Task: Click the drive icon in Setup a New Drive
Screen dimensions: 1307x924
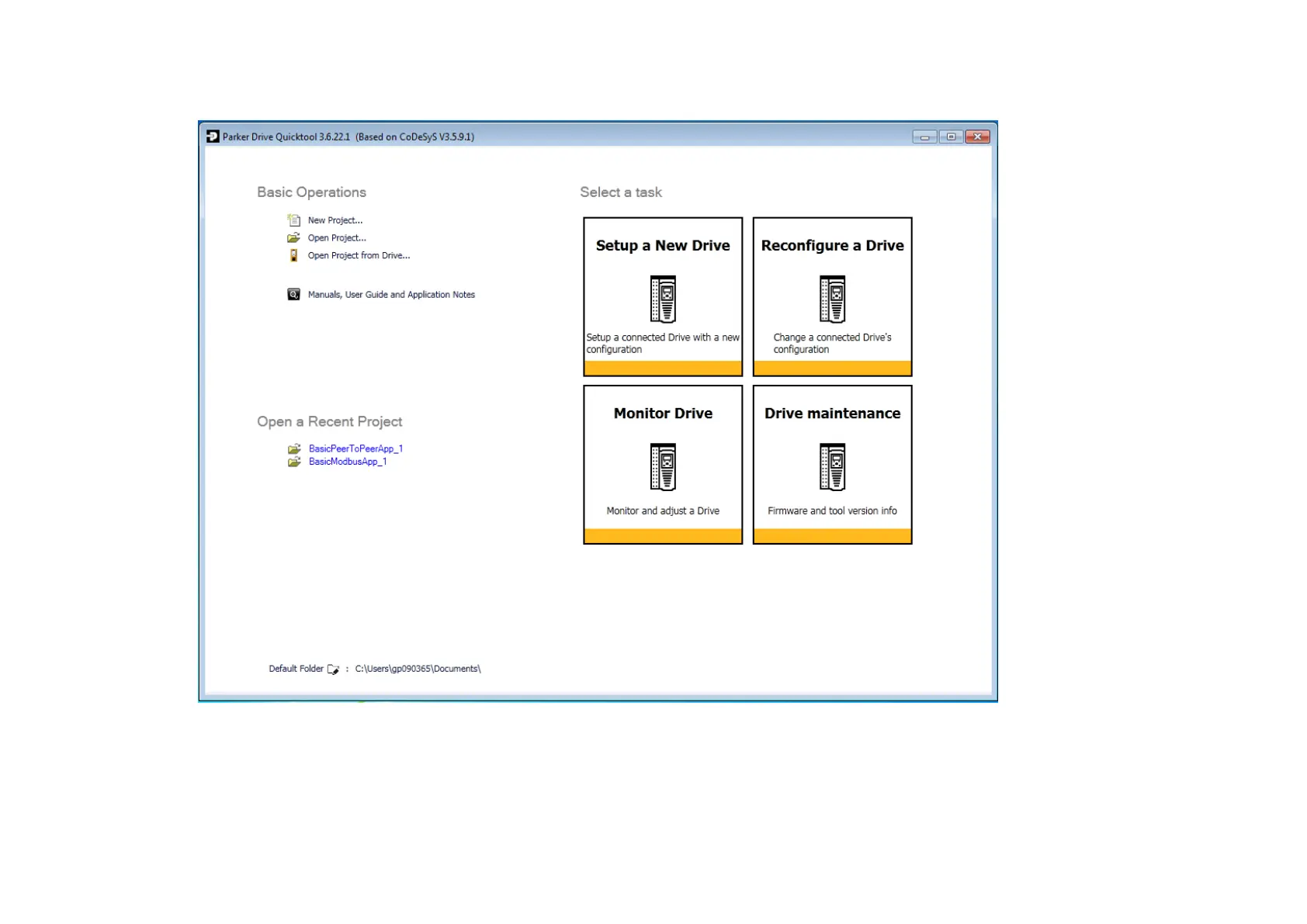Action: (663, 299)
